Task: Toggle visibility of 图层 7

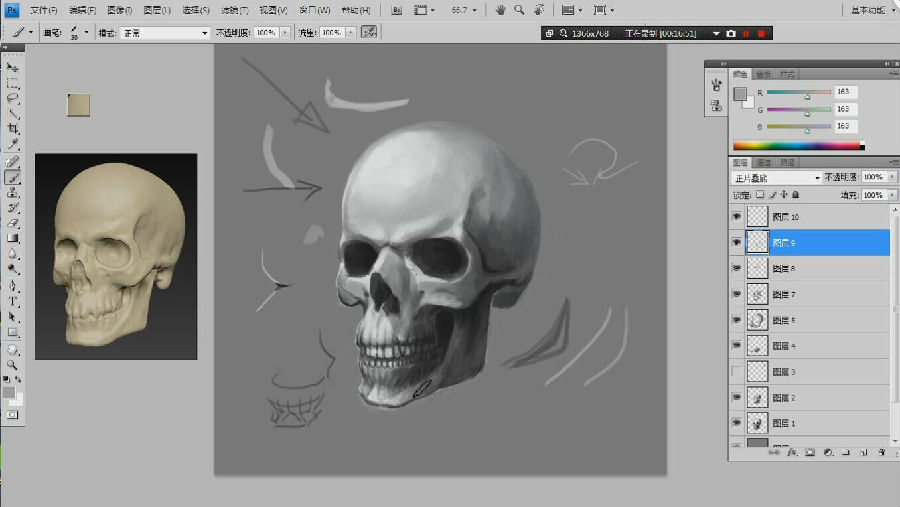Action: click(x=736, y=294)
